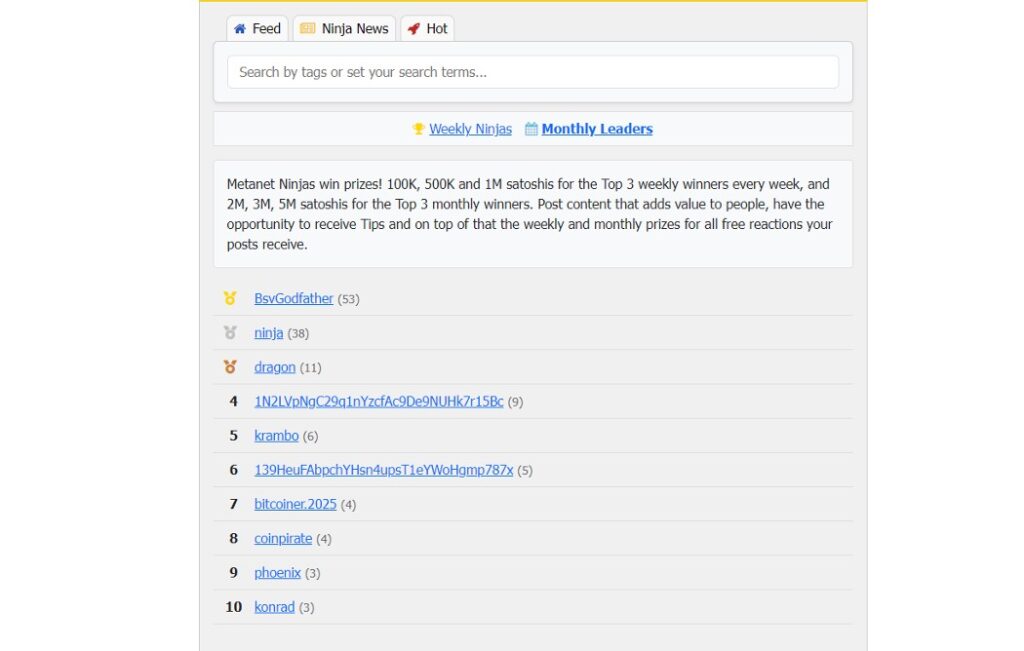Click the home icon on Feed tab

click(x=240, y=29)
